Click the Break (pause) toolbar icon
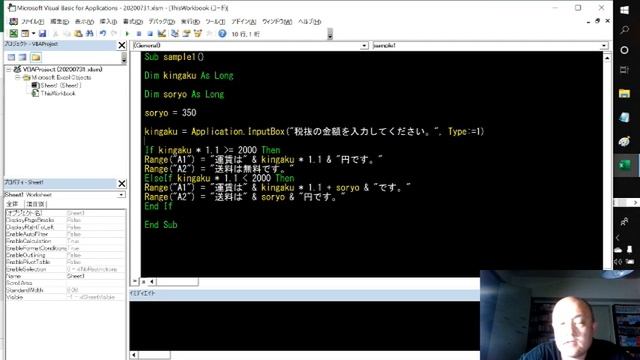 click(x=139, y=33)
